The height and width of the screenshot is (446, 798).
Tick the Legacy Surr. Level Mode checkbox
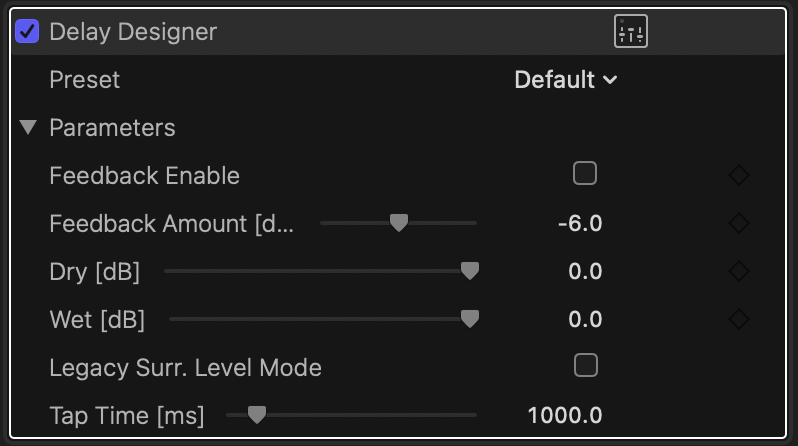pyautogui.click(x=585, y=365)
